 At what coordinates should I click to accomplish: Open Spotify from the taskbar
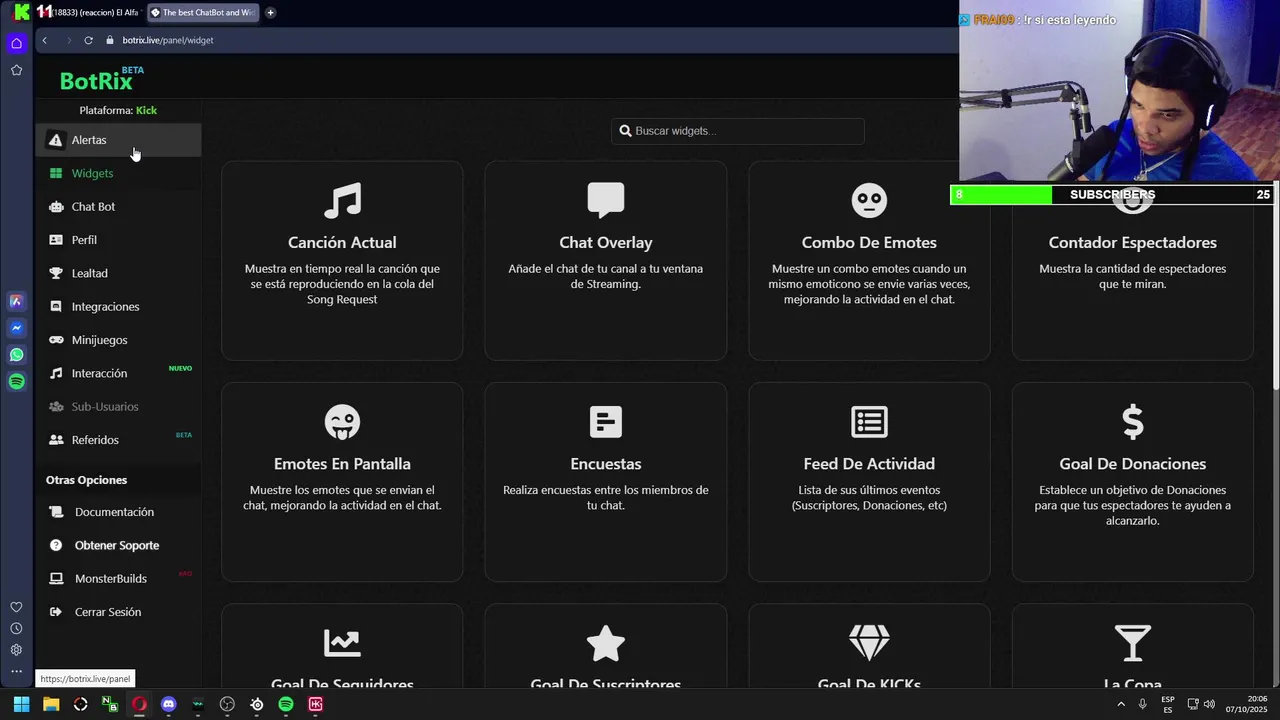[x=286, y=704]
